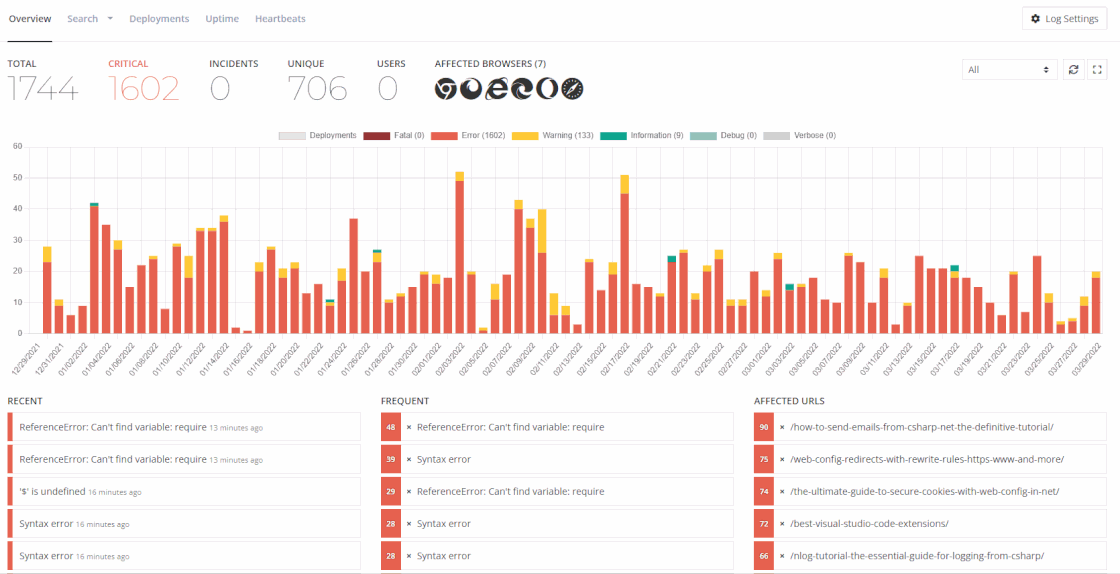Open the Uptime tab
This screenshot has width=1120, height=574.
(222, 19)
